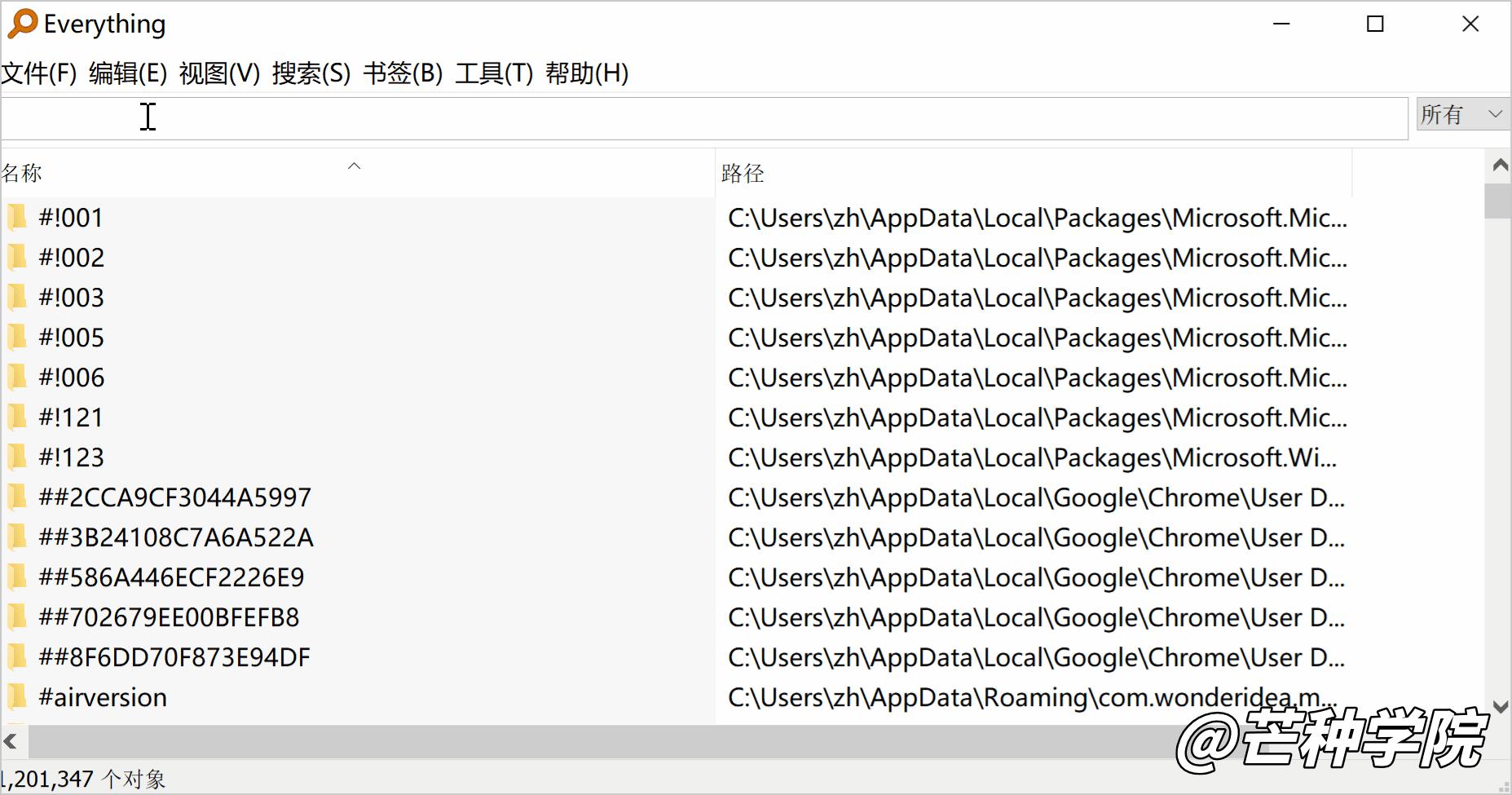
Task: Click folder icon of #airversion
Action: (17, 697)
